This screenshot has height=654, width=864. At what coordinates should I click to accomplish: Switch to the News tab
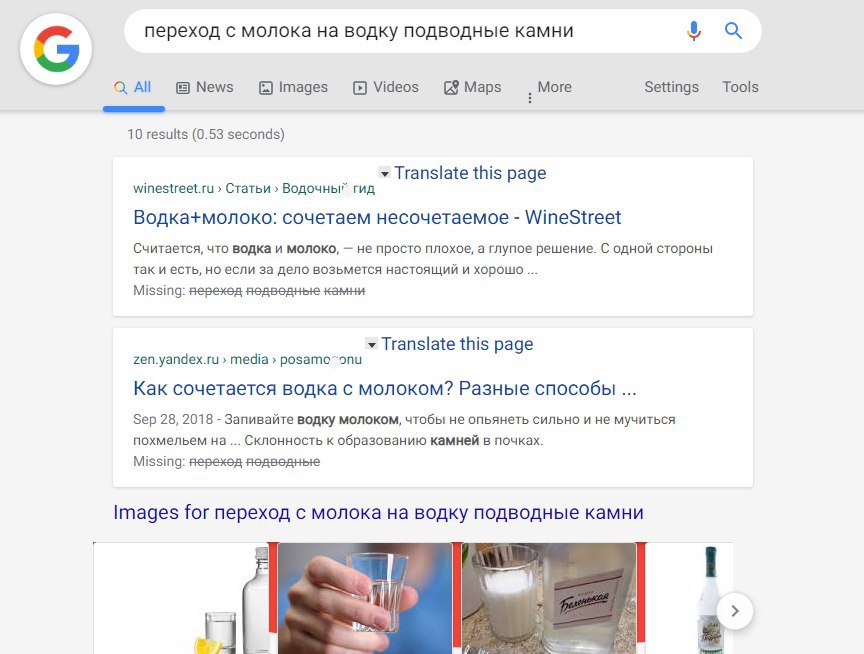[x=204, y=87]
